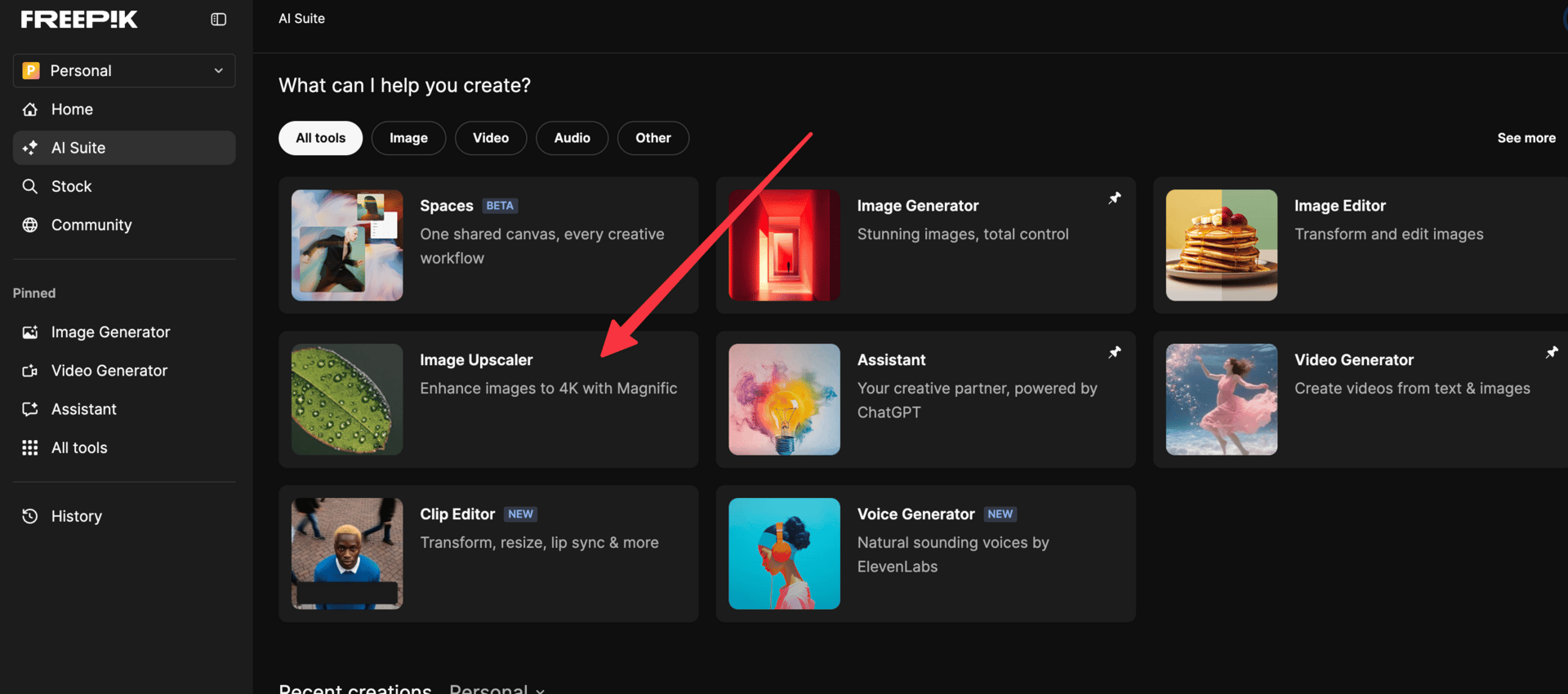The width and height of the screenshot is (1568, 694).
Task: Collapse the sidebar panel icon
Action: point(218,20)
